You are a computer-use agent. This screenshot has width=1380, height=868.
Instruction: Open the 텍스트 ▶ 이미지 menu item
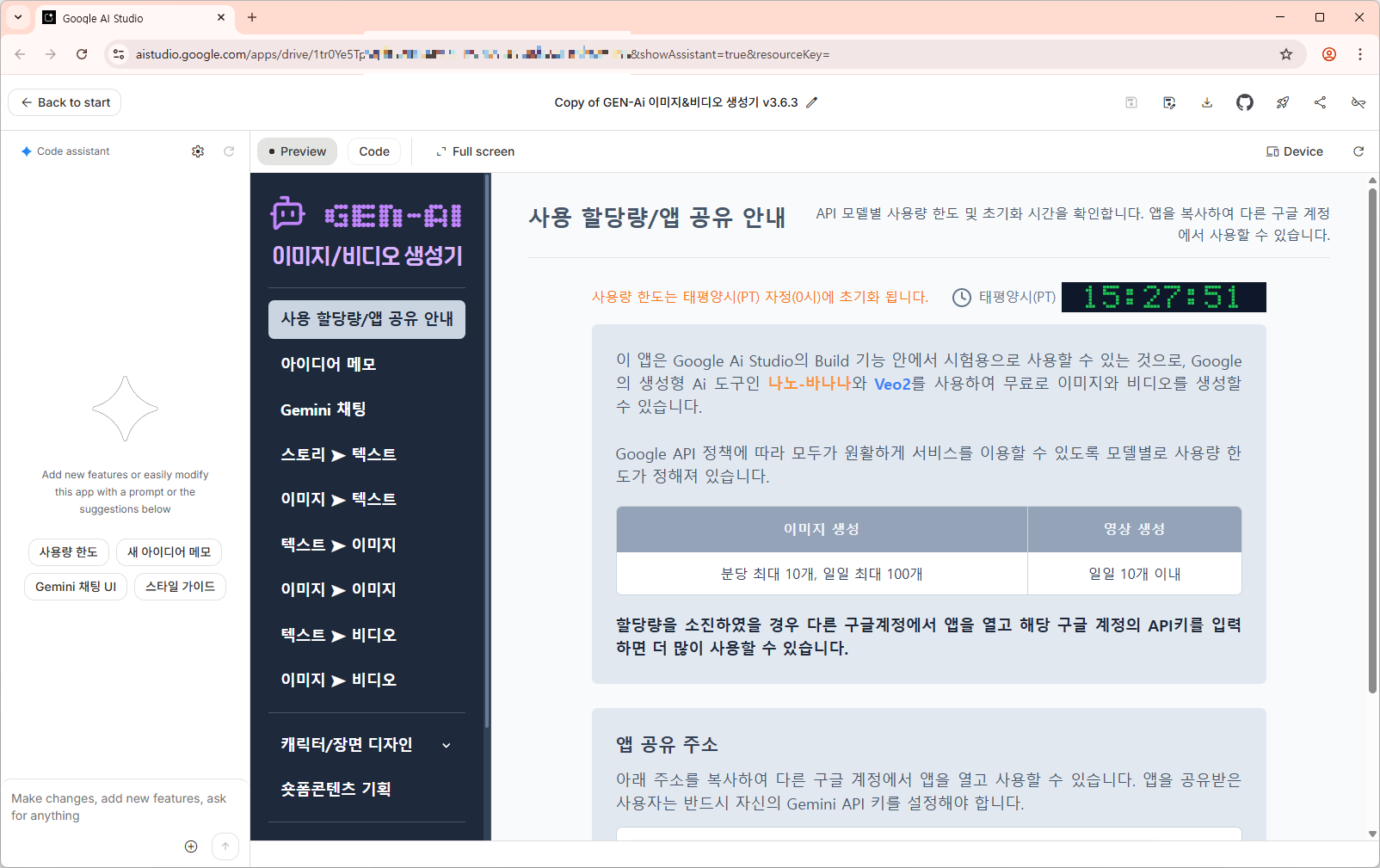point(367,545)
